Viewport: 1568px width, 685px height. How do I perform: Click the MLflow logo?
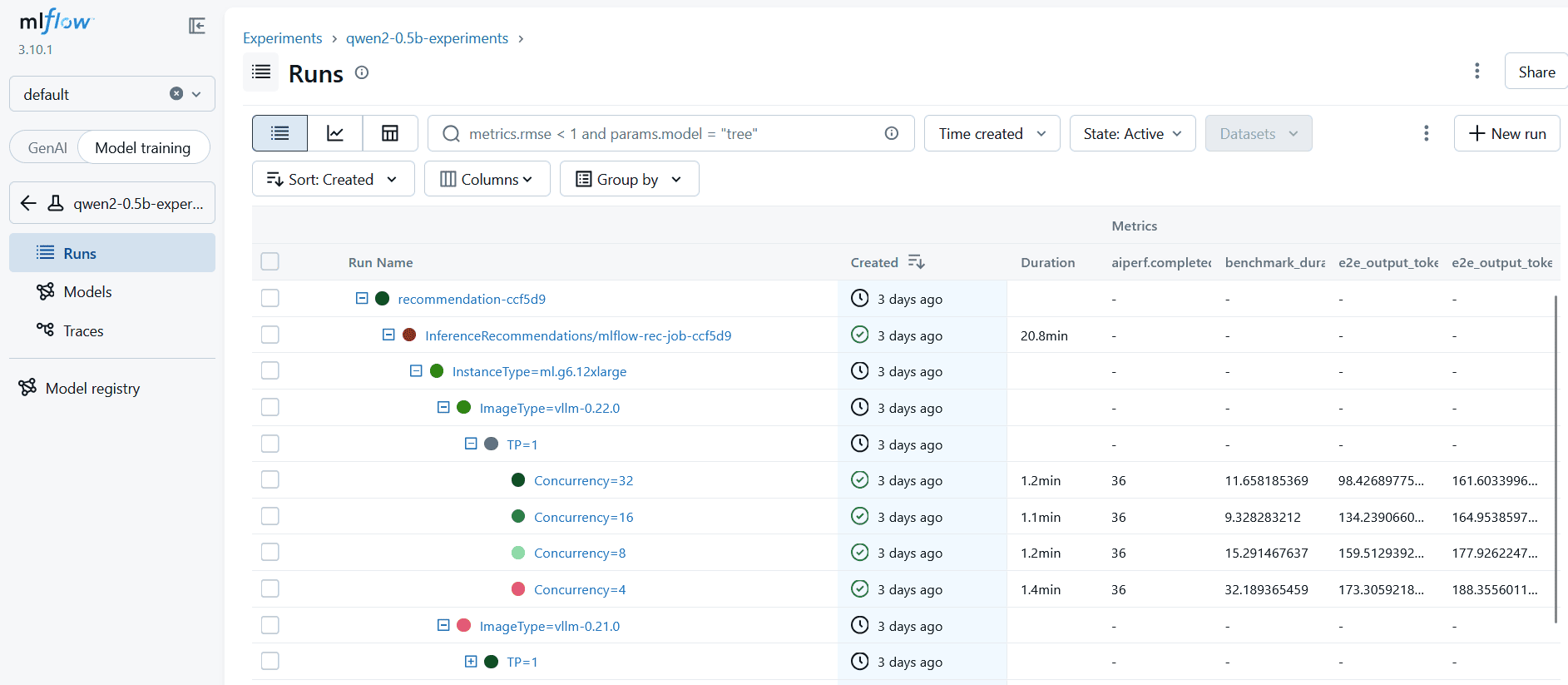point(57,22)
